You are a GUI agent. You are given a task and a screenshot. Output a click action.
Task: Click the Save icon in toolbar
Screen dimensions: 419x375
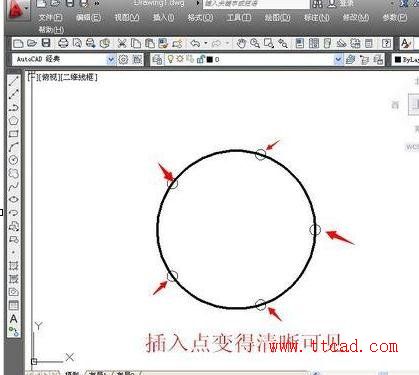pos(46,43)
